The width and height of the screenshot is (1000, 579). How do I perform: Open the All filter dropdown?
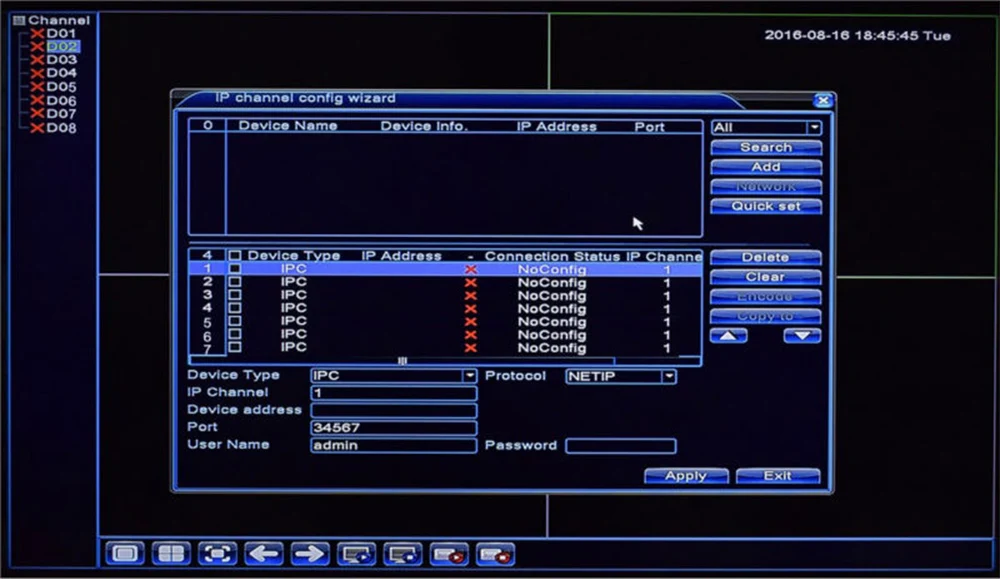coord(814,128)
